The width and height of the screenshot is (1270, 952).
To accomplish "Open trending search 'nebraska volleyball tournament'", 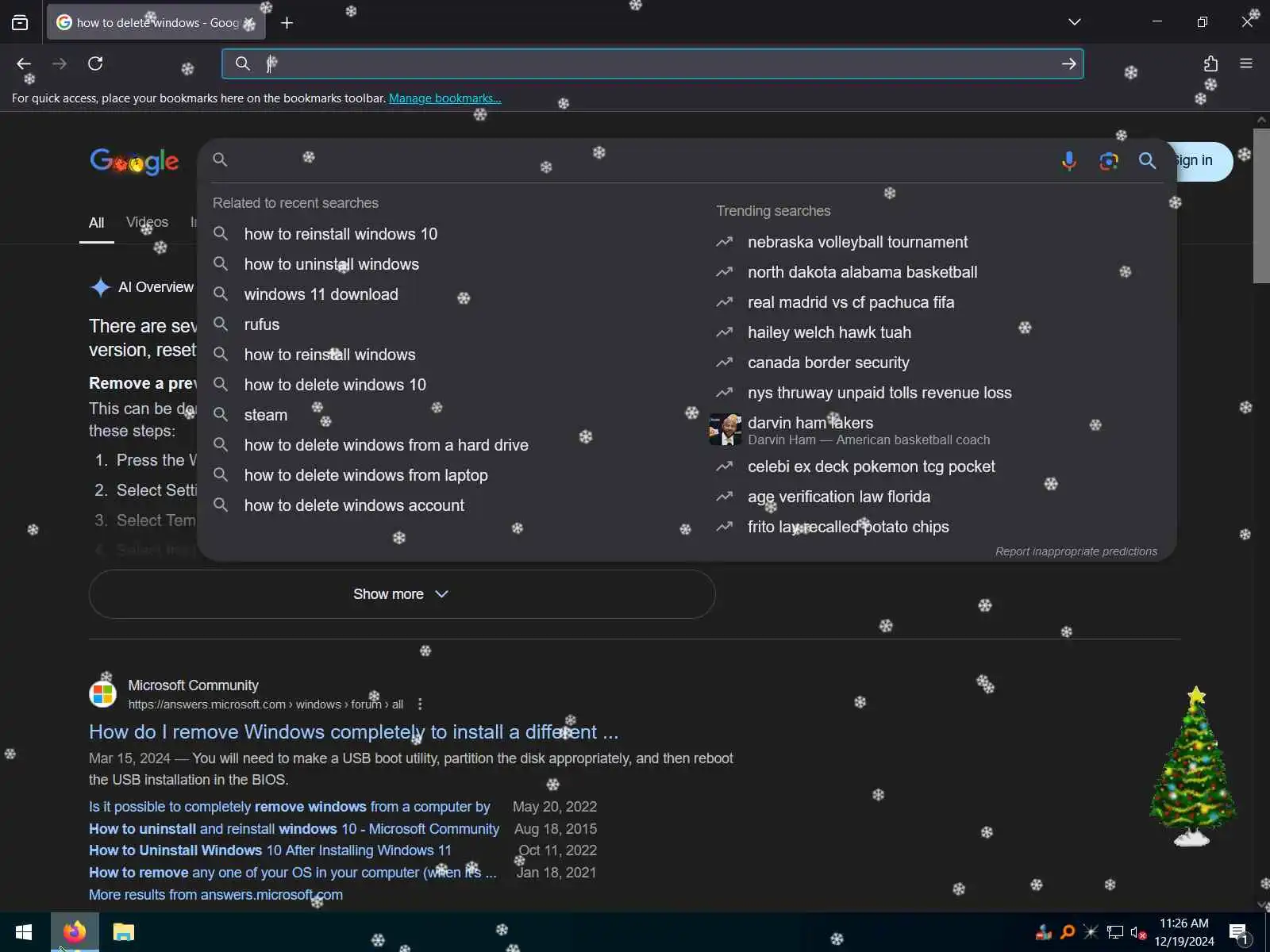I will coord(857,242).
